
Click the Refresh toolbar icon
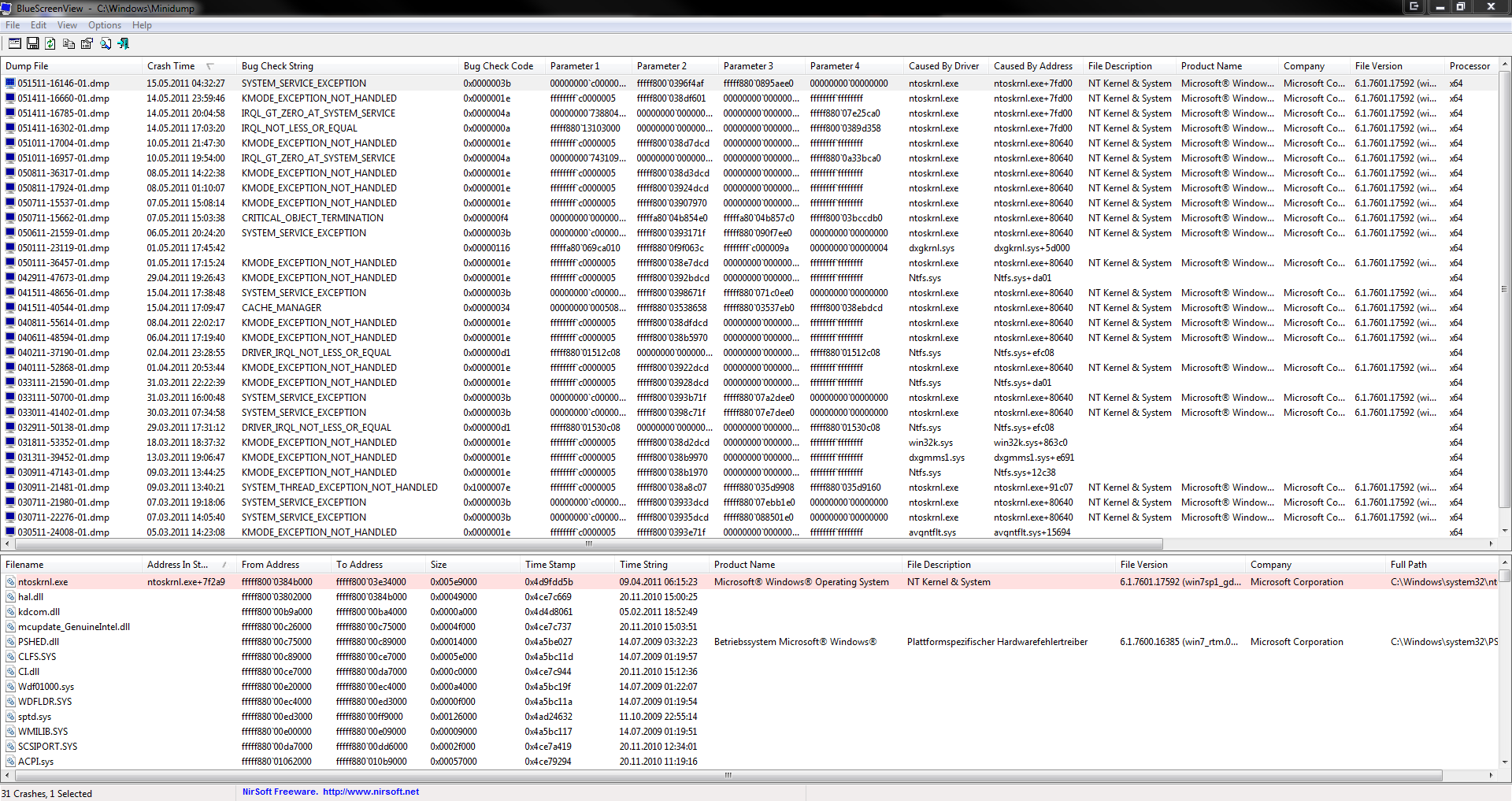[50, 43]
